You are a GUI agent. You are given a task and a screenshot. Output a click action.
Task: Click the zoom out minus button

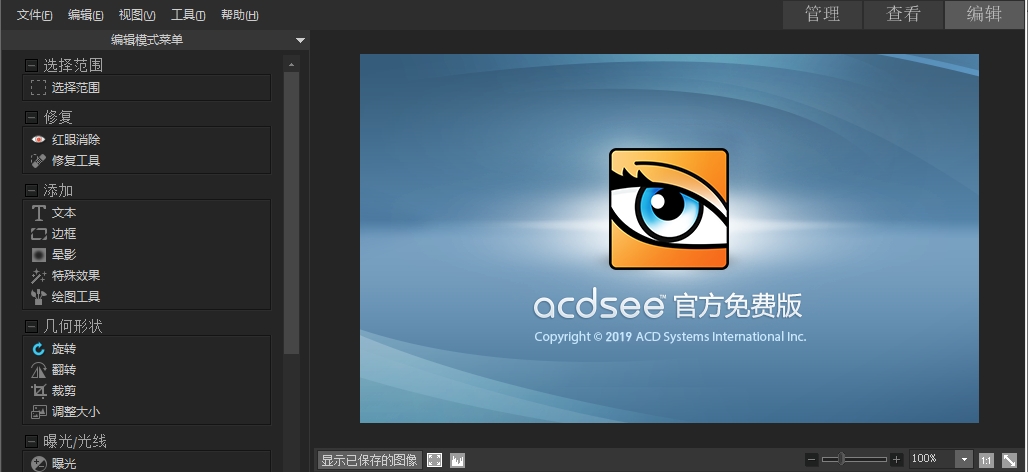[x=812, y=460]
